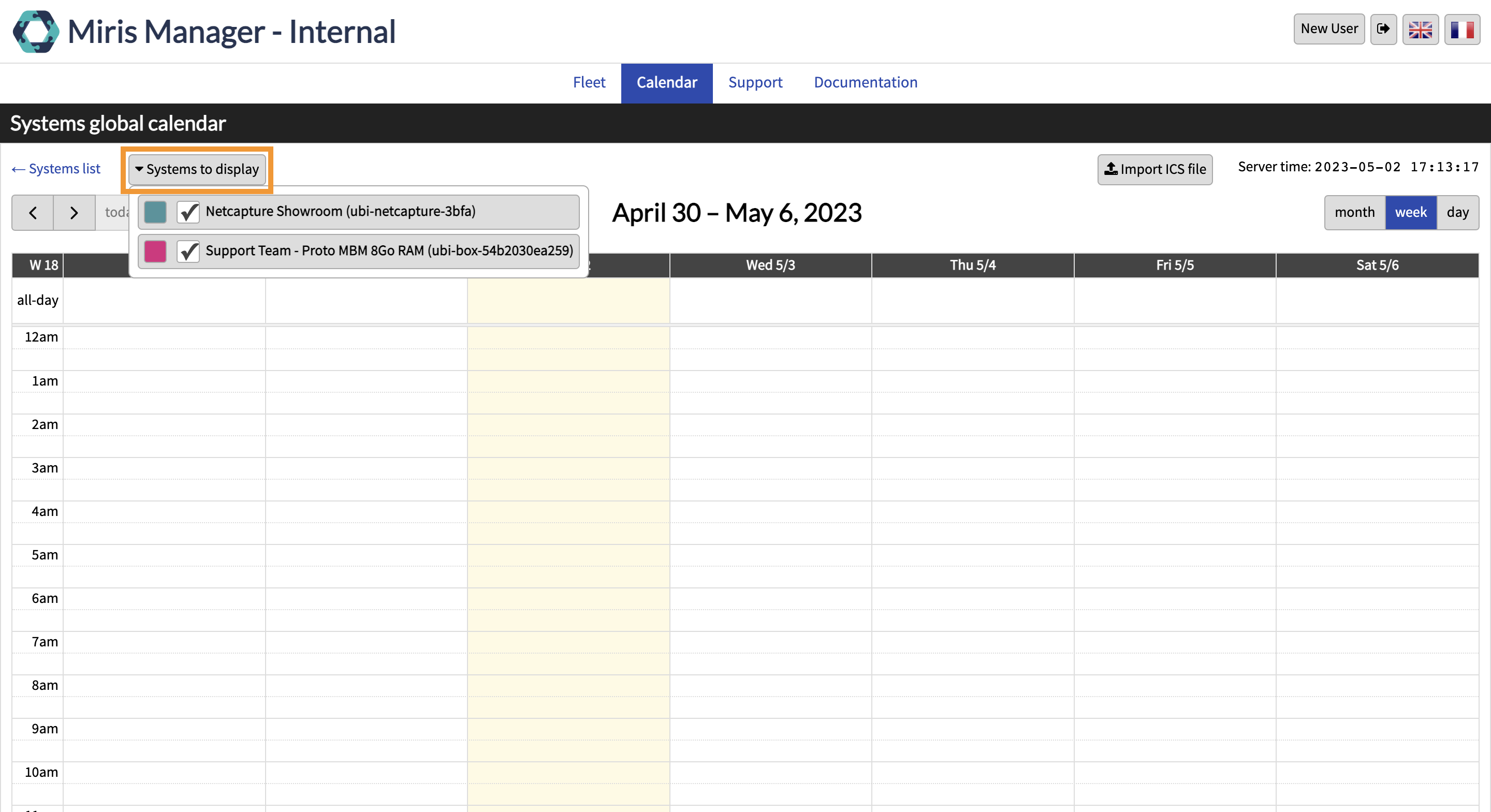Click the Thu 5/4 column header

pos(972,265)
